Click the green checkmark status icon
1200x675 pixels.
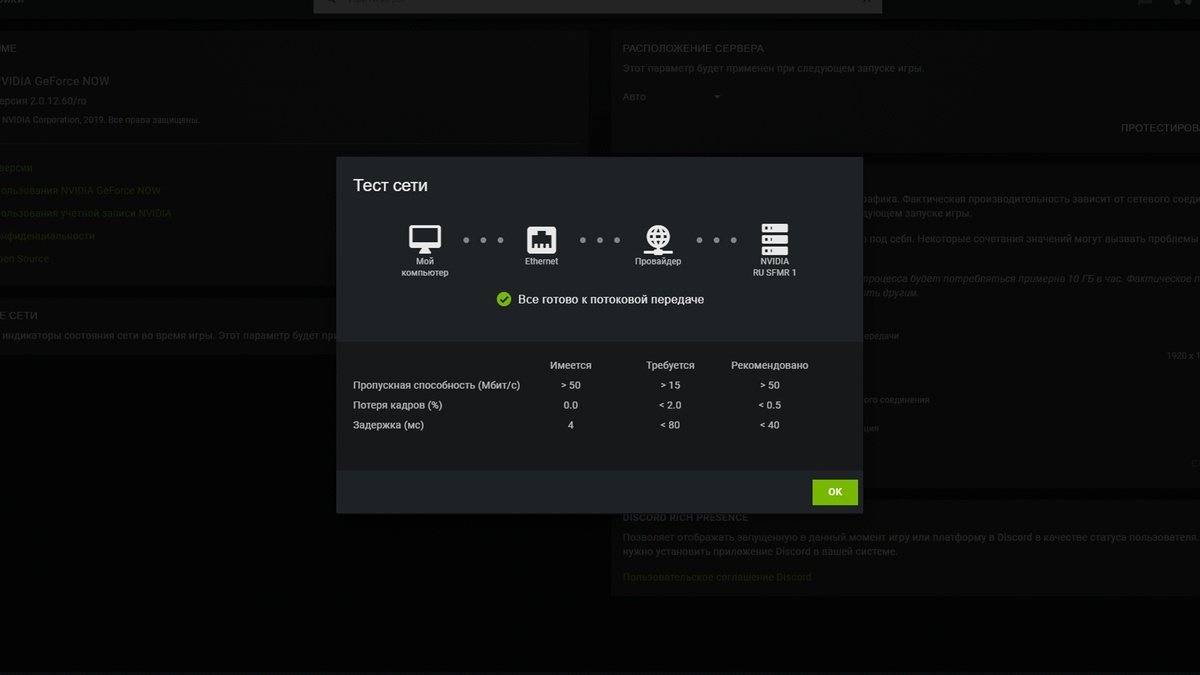tap(504, 299)
